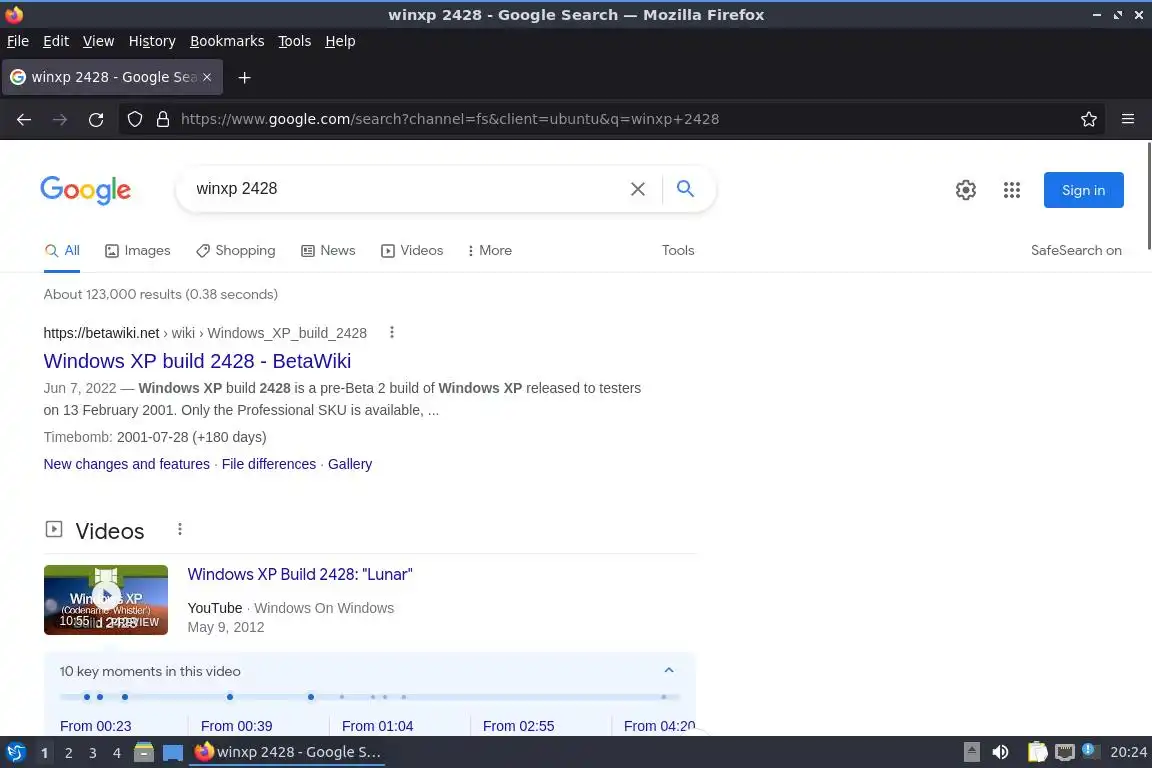The width and height of the screenshot is (1152, 768).
Task: Switch to the News results tab
Action: point(328,251)
